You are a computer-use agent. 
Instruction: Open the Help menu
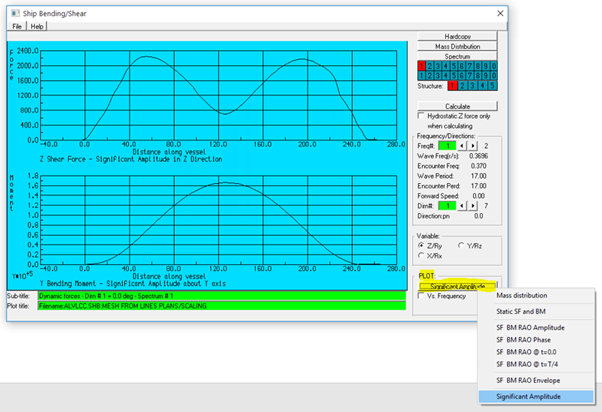pos(38,26)
